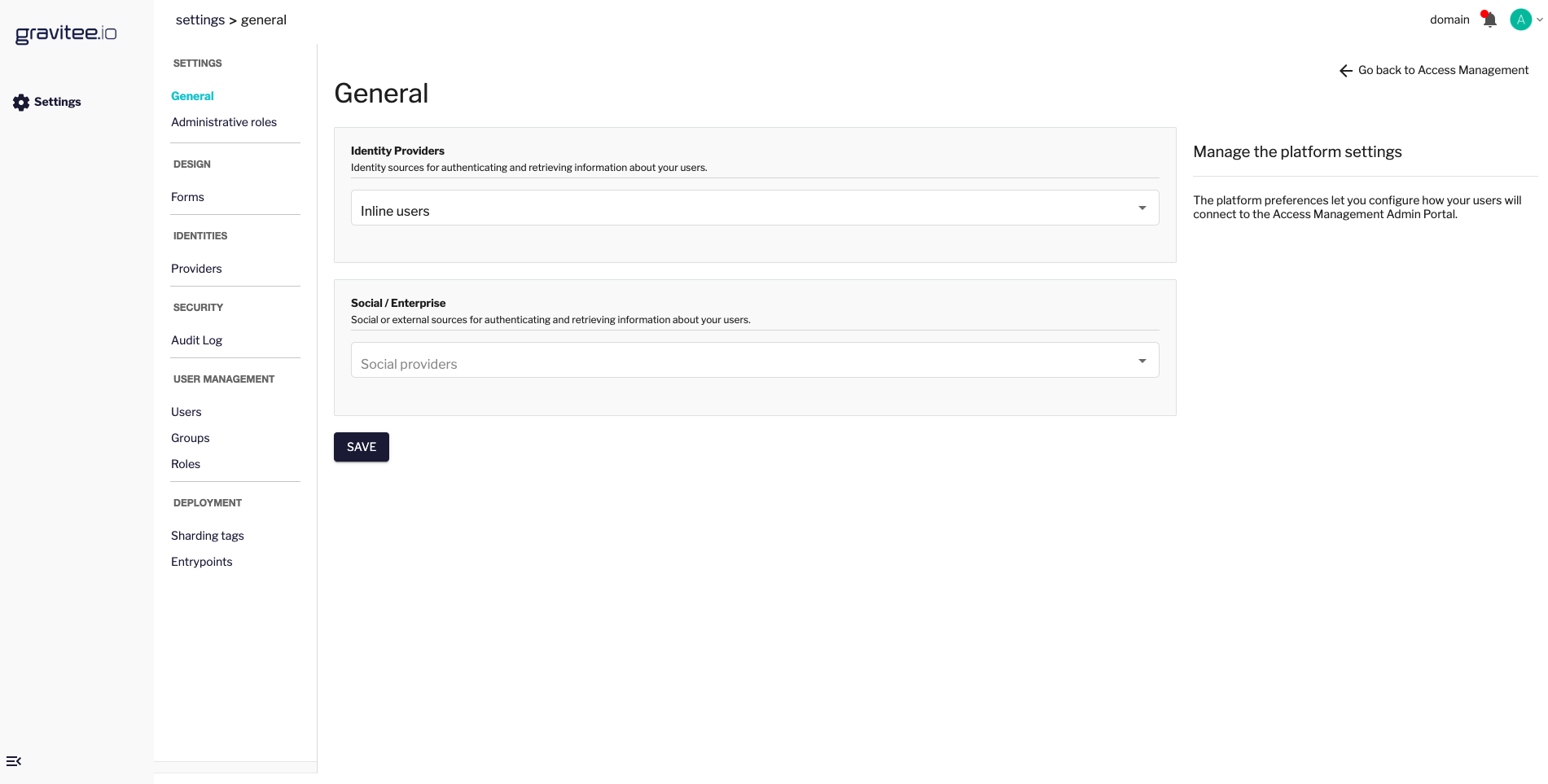Open the Forms design page
Viewport: 1548px width, 784px height.
click(x=187, y=197)
